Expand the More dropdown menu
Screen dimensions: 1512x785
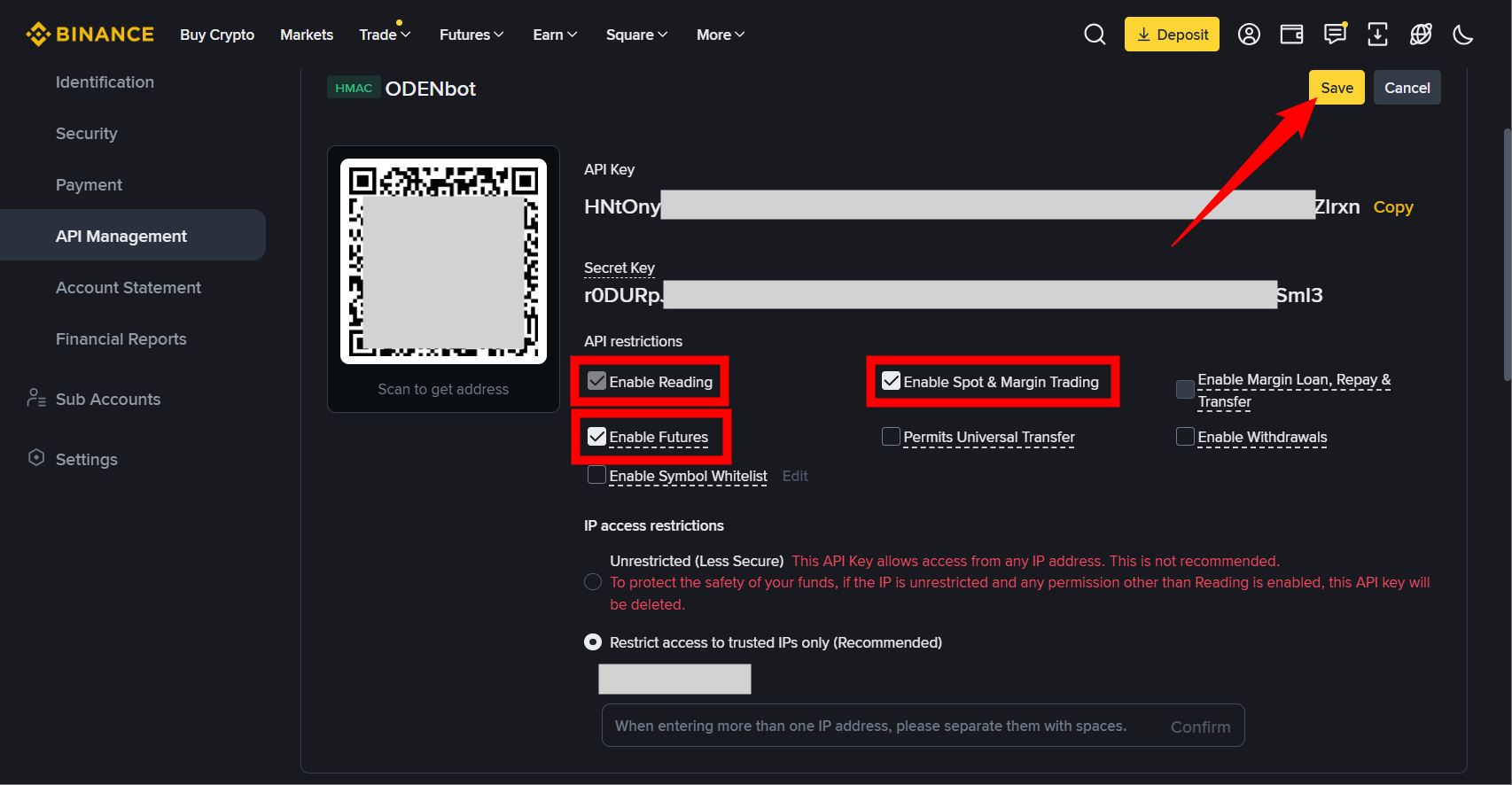(720, 35)
